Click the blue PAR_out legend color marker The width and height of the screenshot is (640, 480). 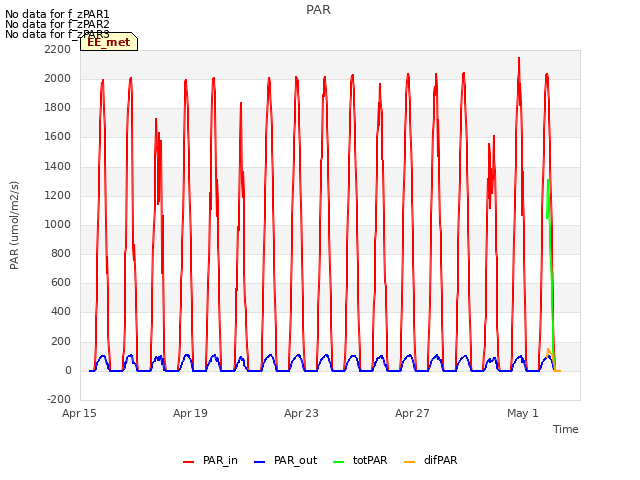point(260,462)
